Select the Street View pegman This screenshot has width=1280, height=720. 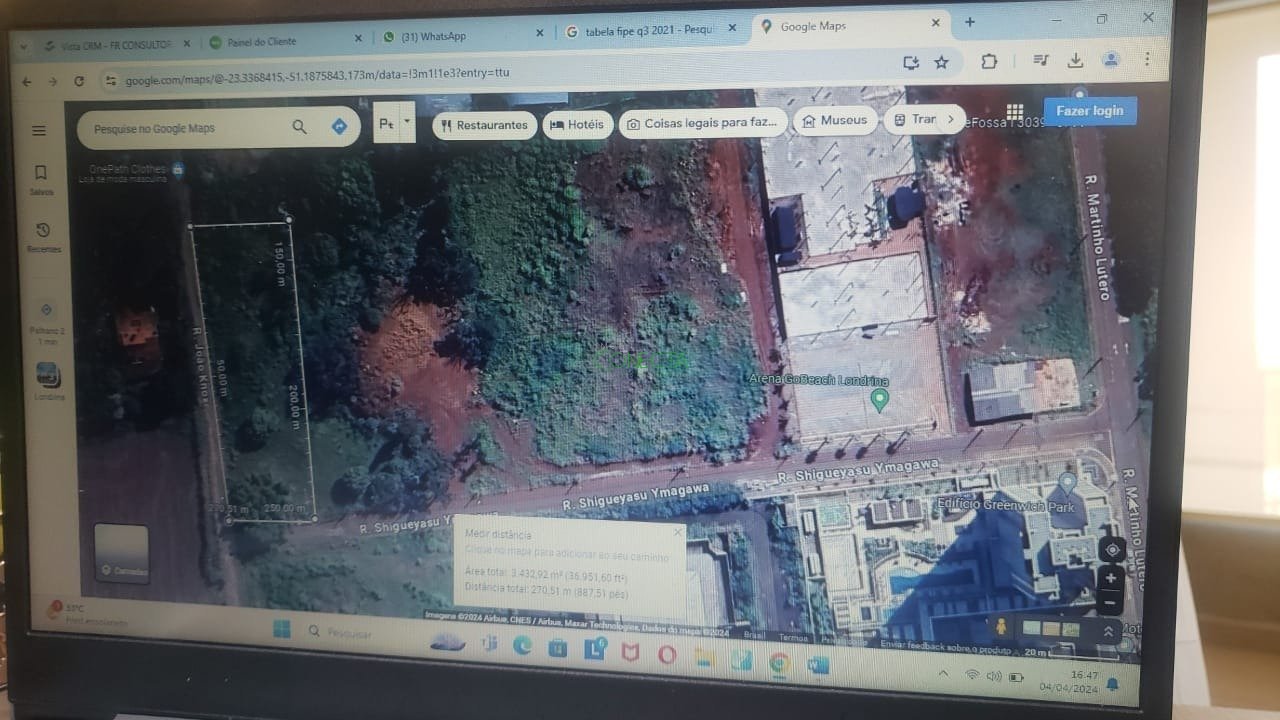coord(998,626)
